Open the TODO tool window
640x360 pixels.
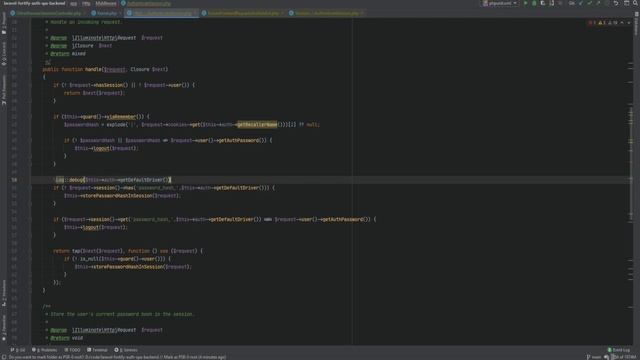(72, 350)
